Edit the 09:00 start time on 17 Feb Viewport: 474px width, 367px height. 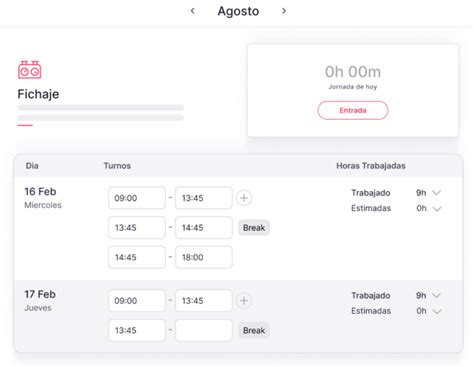(137, 301)
